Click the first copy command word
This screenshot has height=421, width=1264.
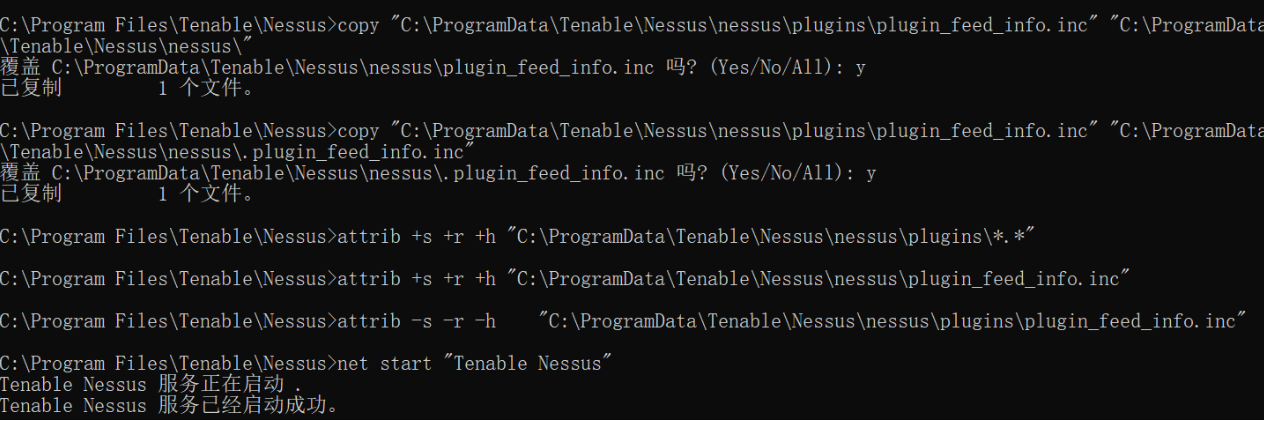point(359,25)
